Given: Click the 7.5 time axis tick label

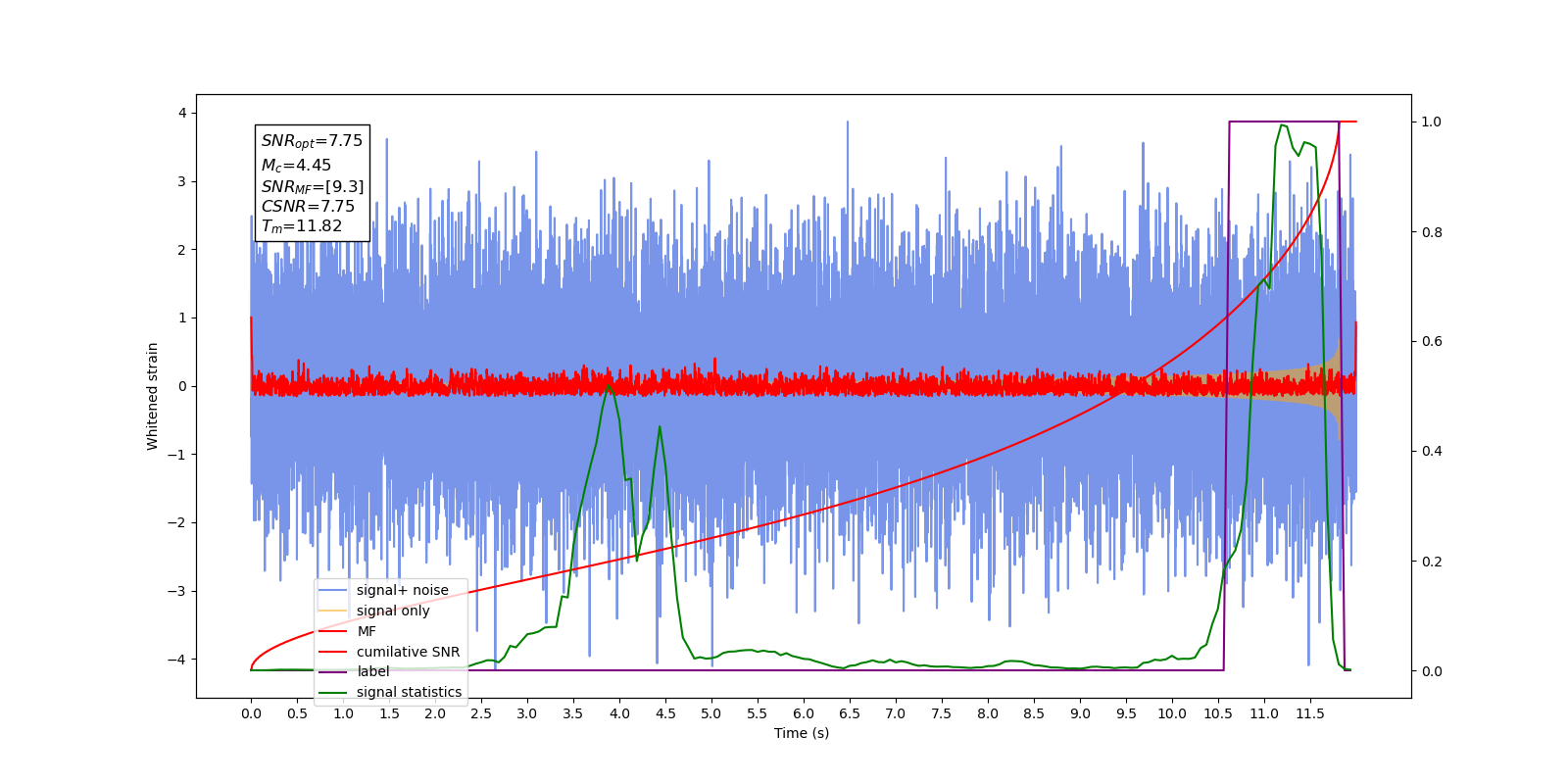Looking at the screenshot, I should coord(942,713).
